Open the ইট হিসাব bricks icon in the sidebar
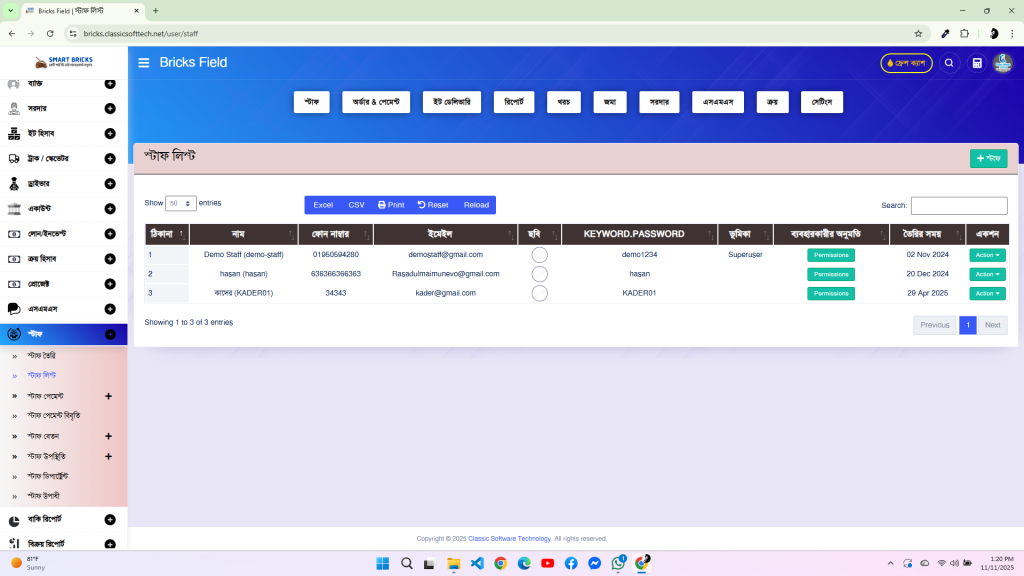This screenshot has height=576, width=1024. (x=14, y=133)
